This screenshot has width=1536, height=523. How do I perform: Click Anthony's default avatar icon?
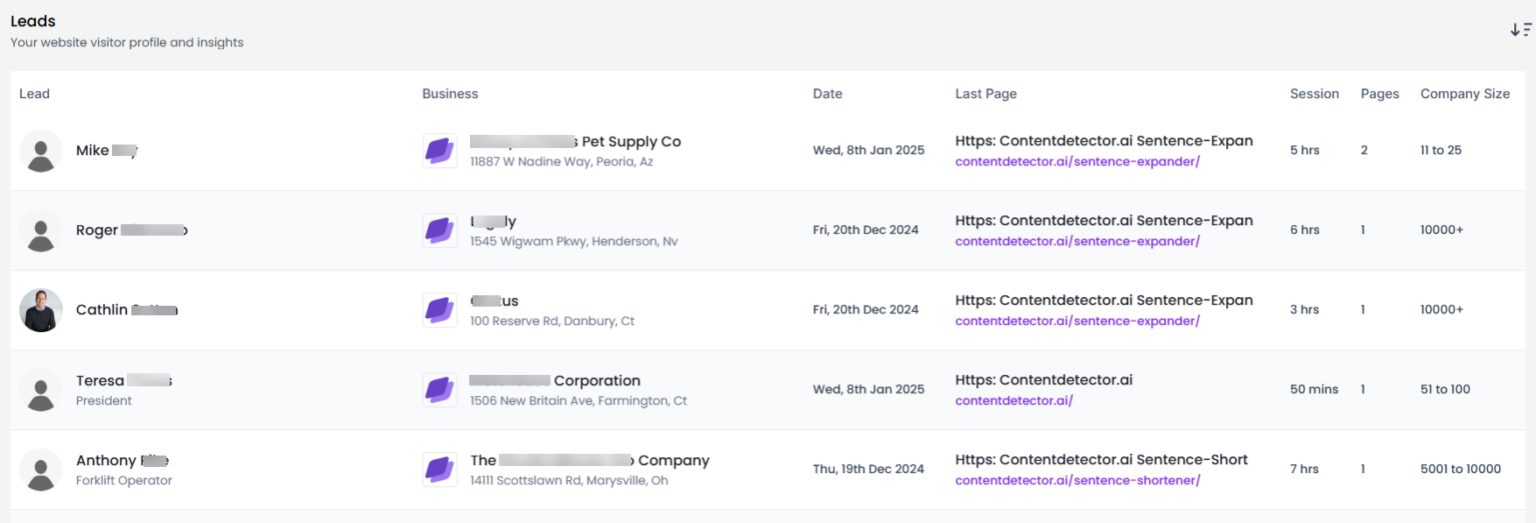(41, 470)
